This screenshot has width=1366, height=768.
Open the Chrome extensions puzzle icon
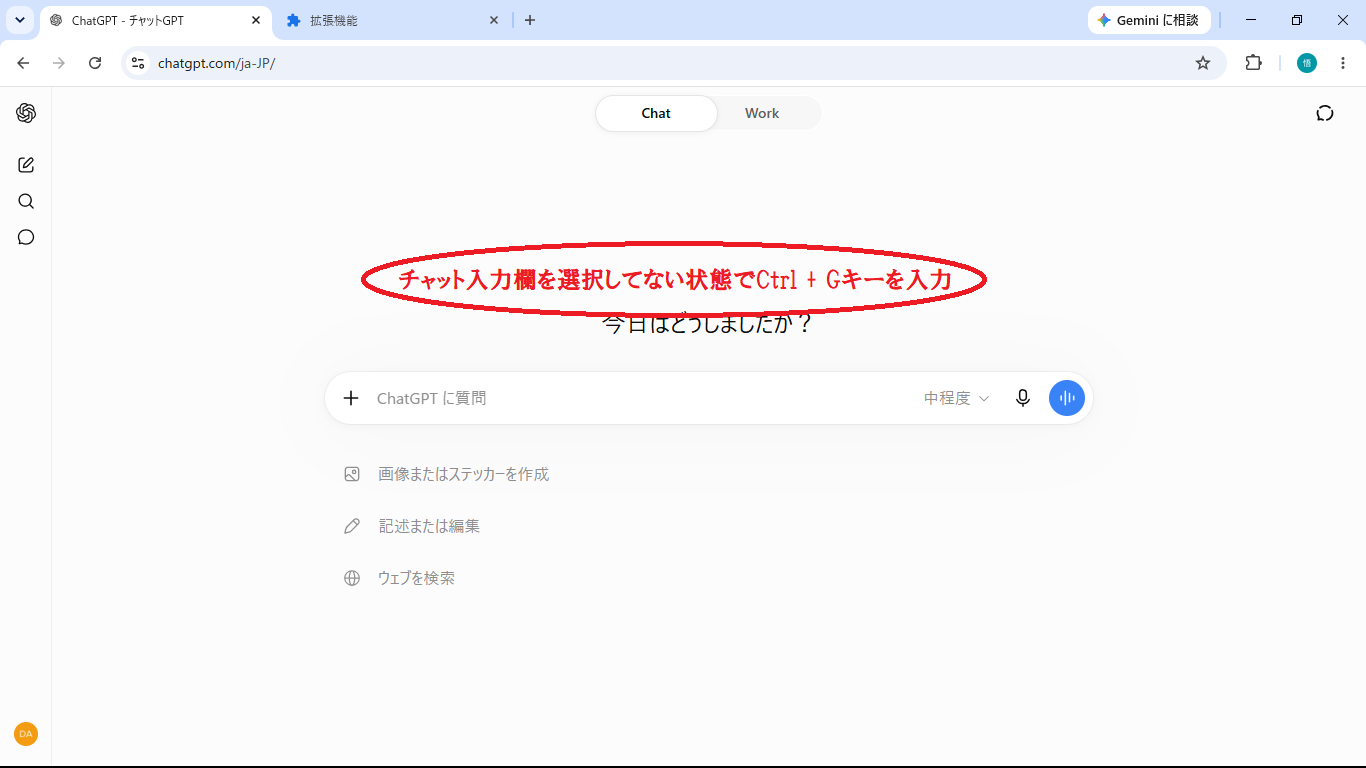point(1254,63)
